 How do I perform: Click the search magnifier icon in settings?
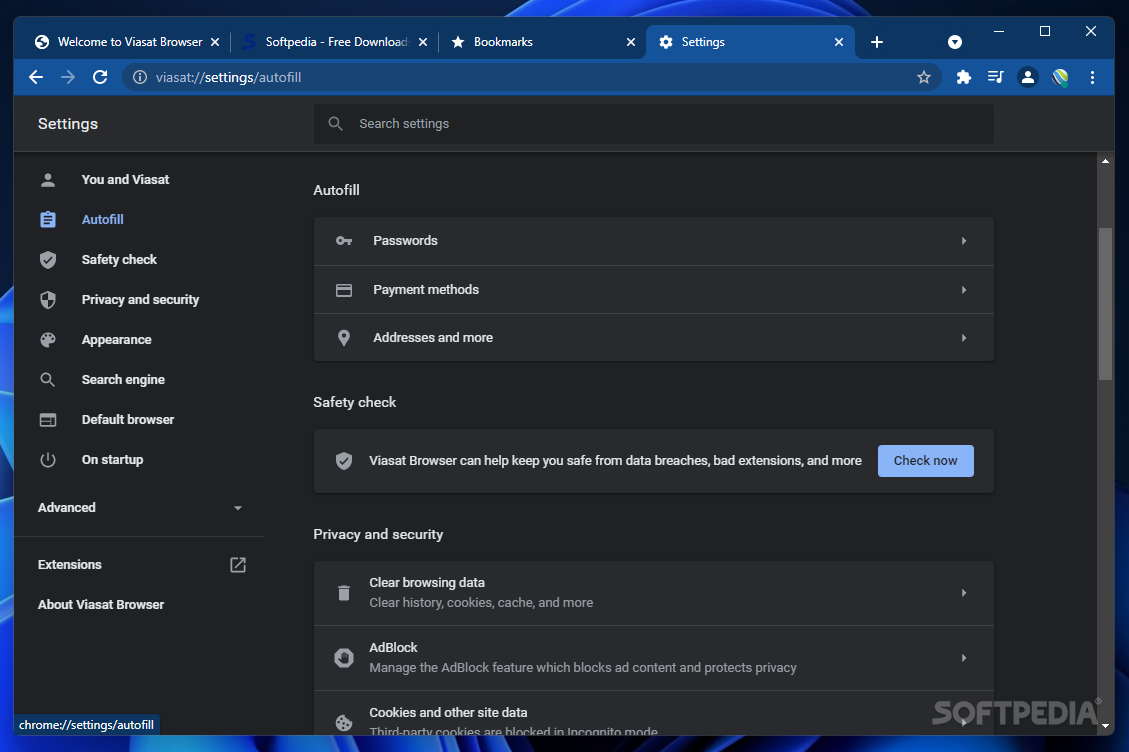(336, 124)
